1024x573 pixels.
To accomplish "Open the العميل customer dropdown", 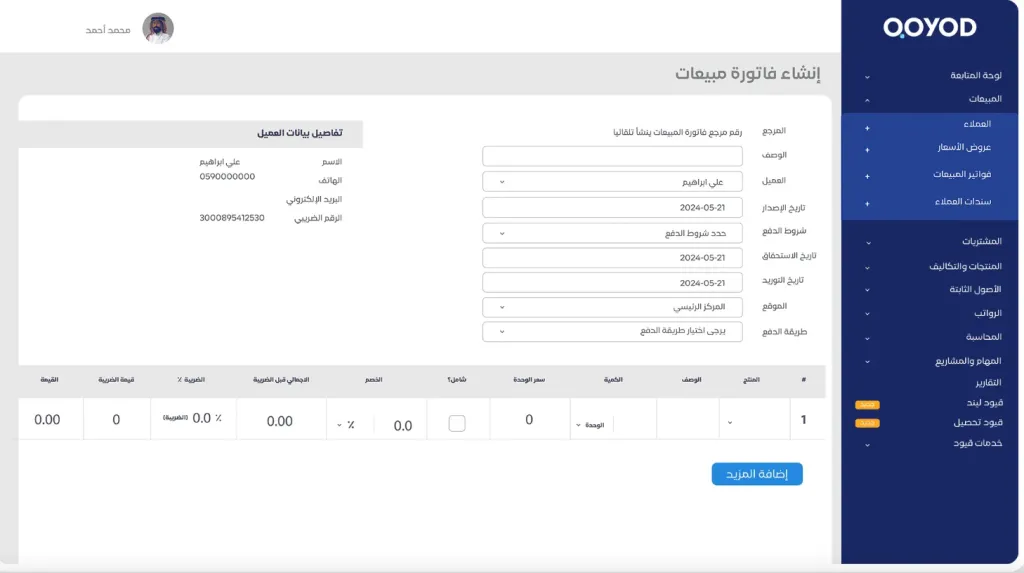I will tap(612, 182).
